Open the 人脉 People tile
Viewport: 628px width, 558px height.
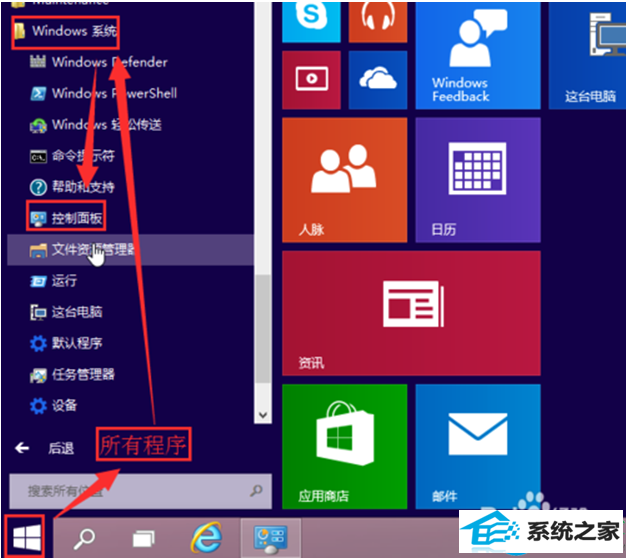pos(344,180)
